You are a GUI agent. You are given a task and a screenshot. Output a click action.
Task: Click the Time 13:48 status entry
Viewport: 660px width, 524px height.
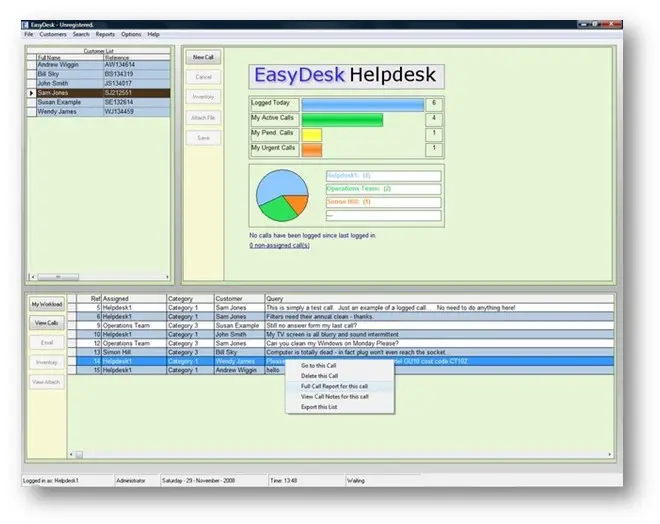pyautogui.click(x=306, y=481)
